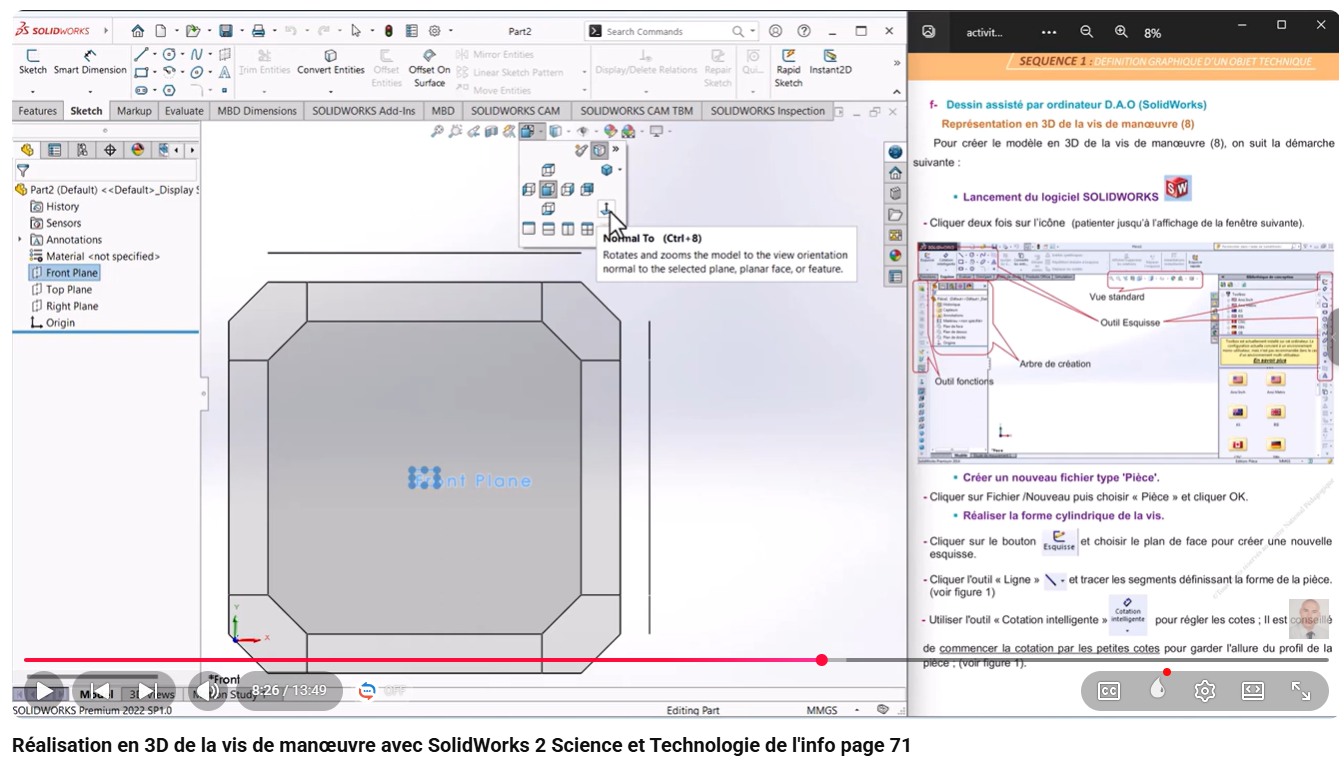Play the video
The width and height of the screenshot is (1339, 767).
[x=45, y=691]
